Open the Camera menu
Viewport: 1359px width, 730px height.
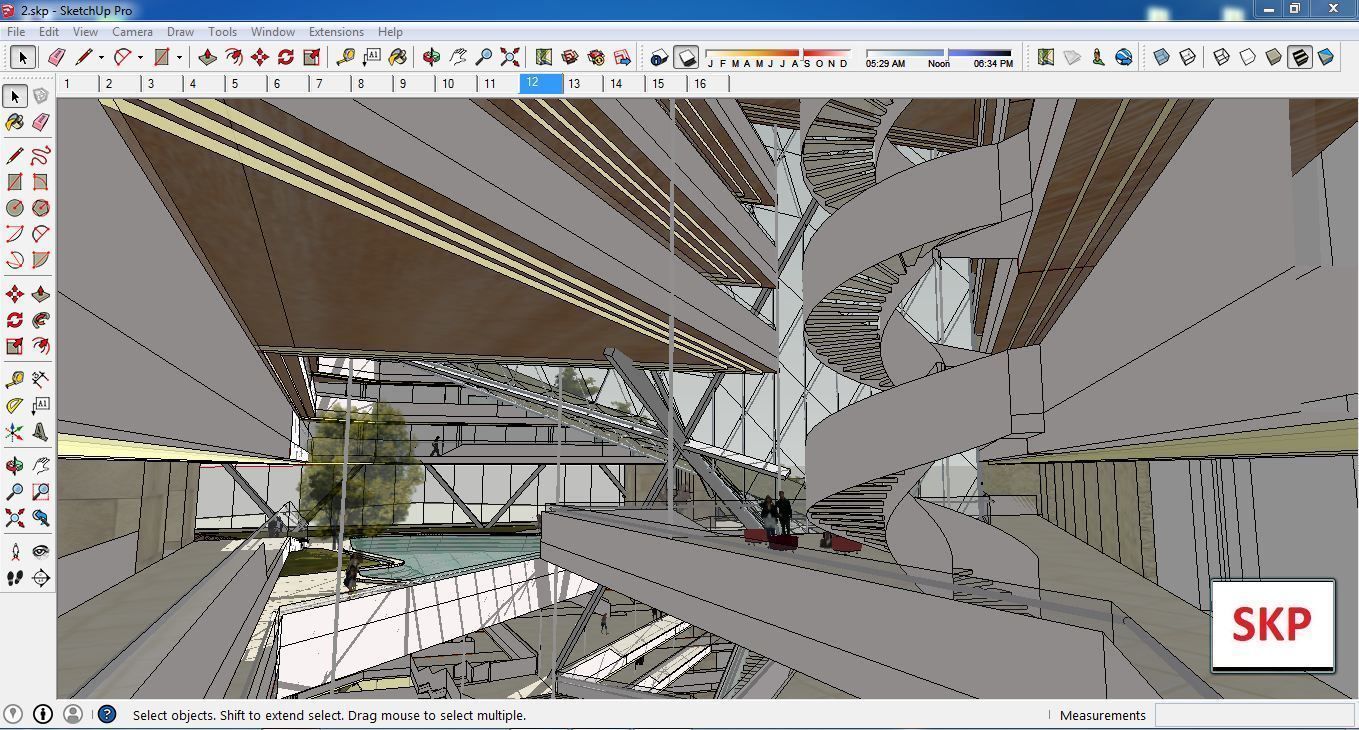point(132,31)
